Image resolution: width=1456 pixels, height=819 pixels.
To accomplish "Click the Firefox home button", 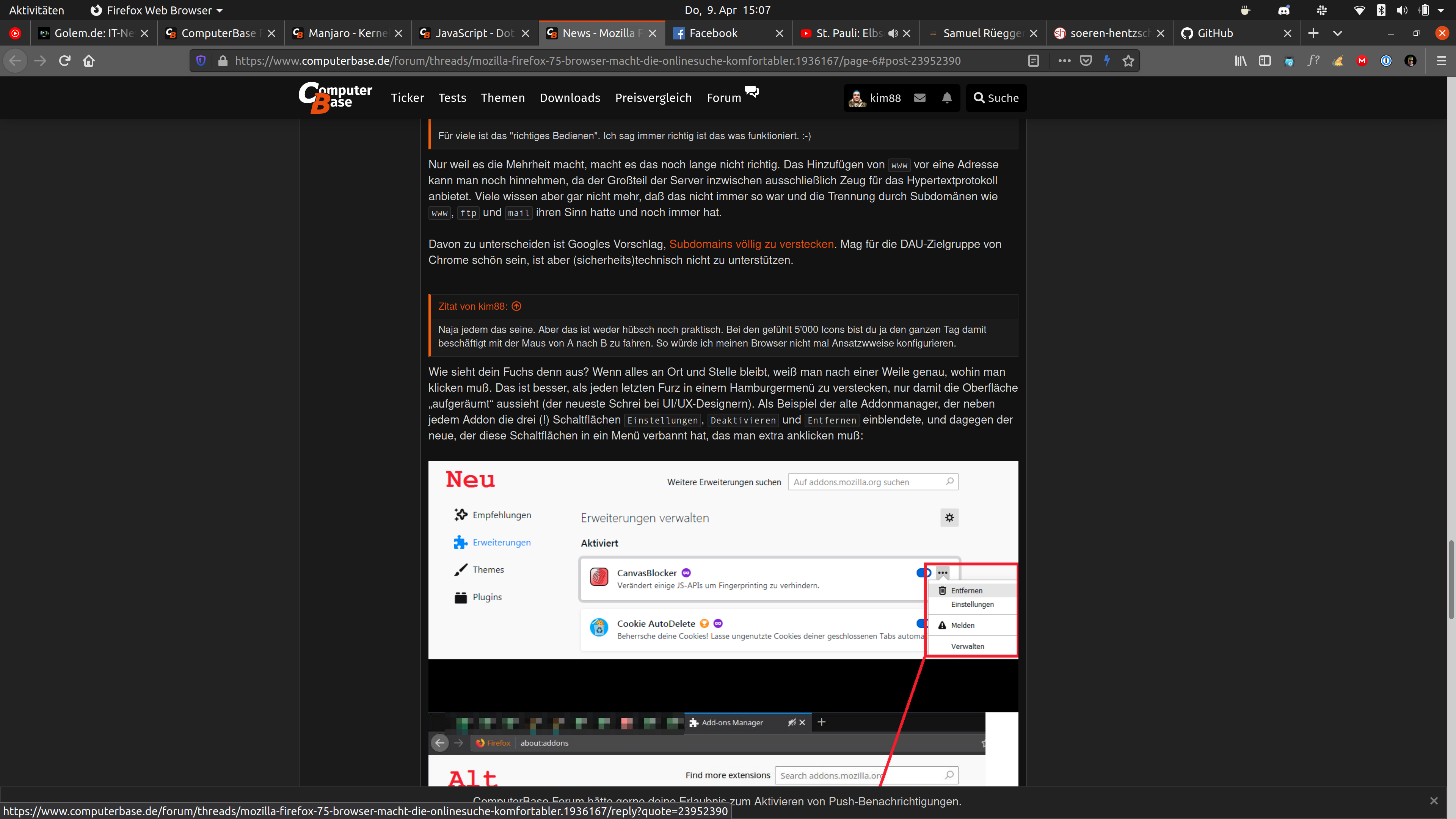I will [89, 61].
